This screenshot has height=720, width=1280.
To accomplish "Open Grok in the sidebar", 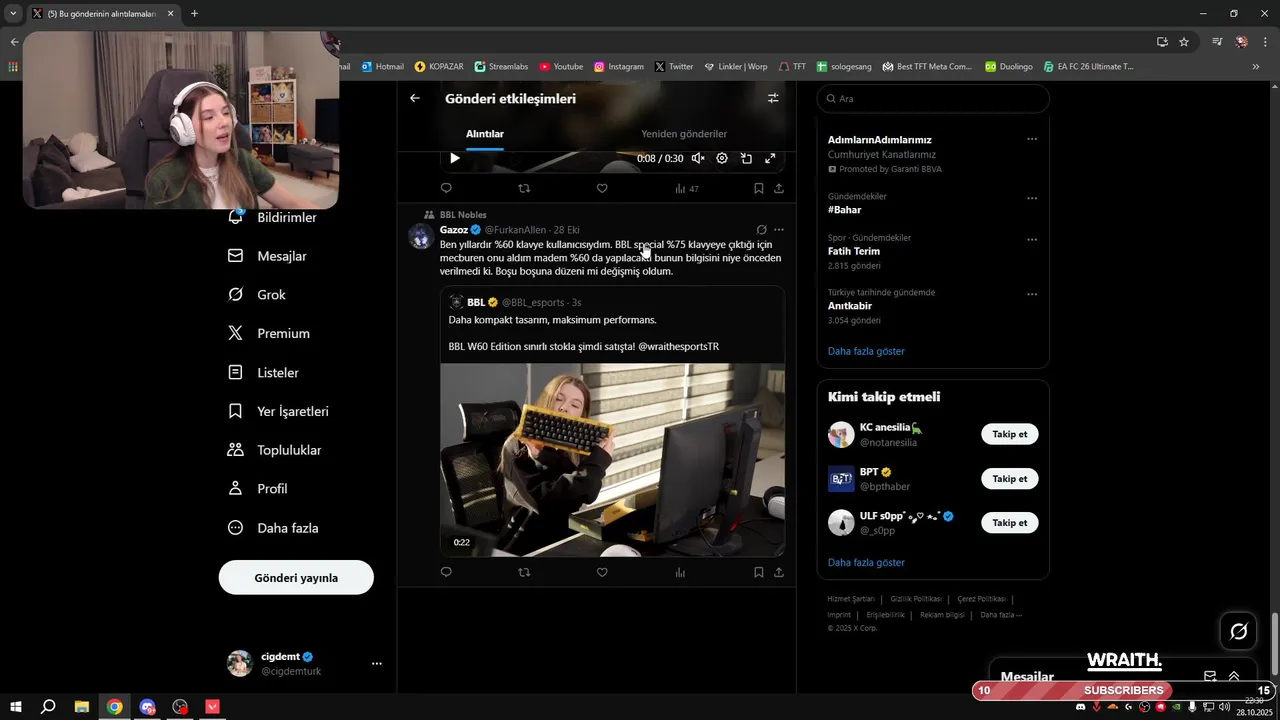I will tap(257, 295).
